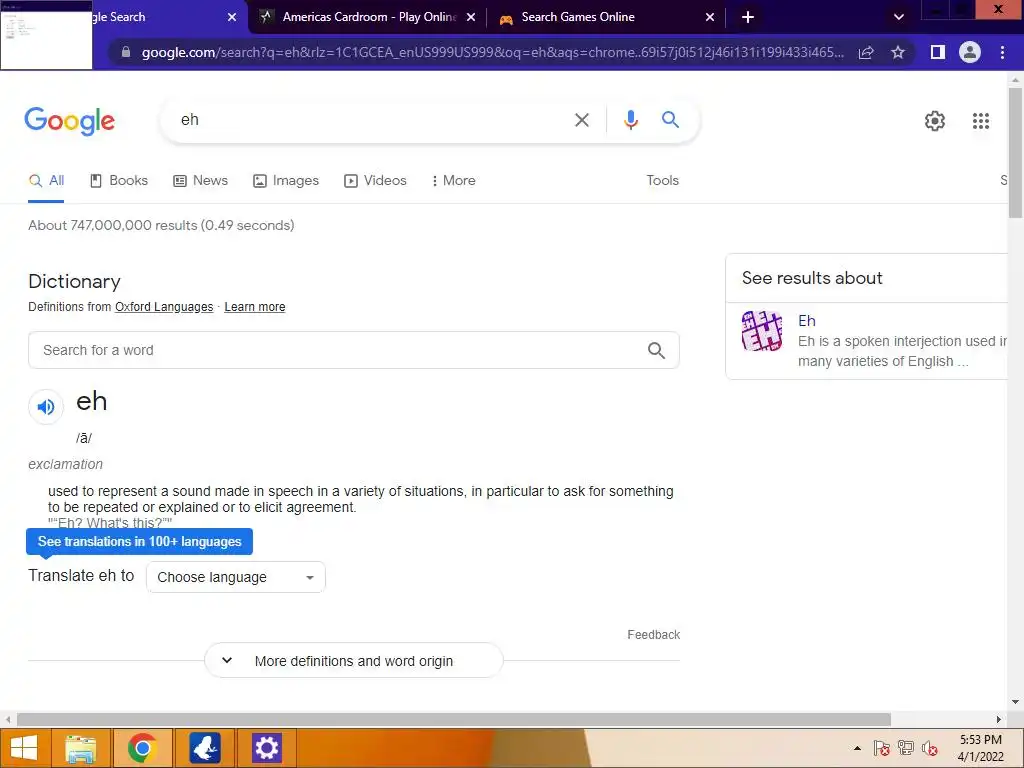Click the Eh crossword thumbnail image
Screen dimensions: 1024x768
click(x=761, y=331)
